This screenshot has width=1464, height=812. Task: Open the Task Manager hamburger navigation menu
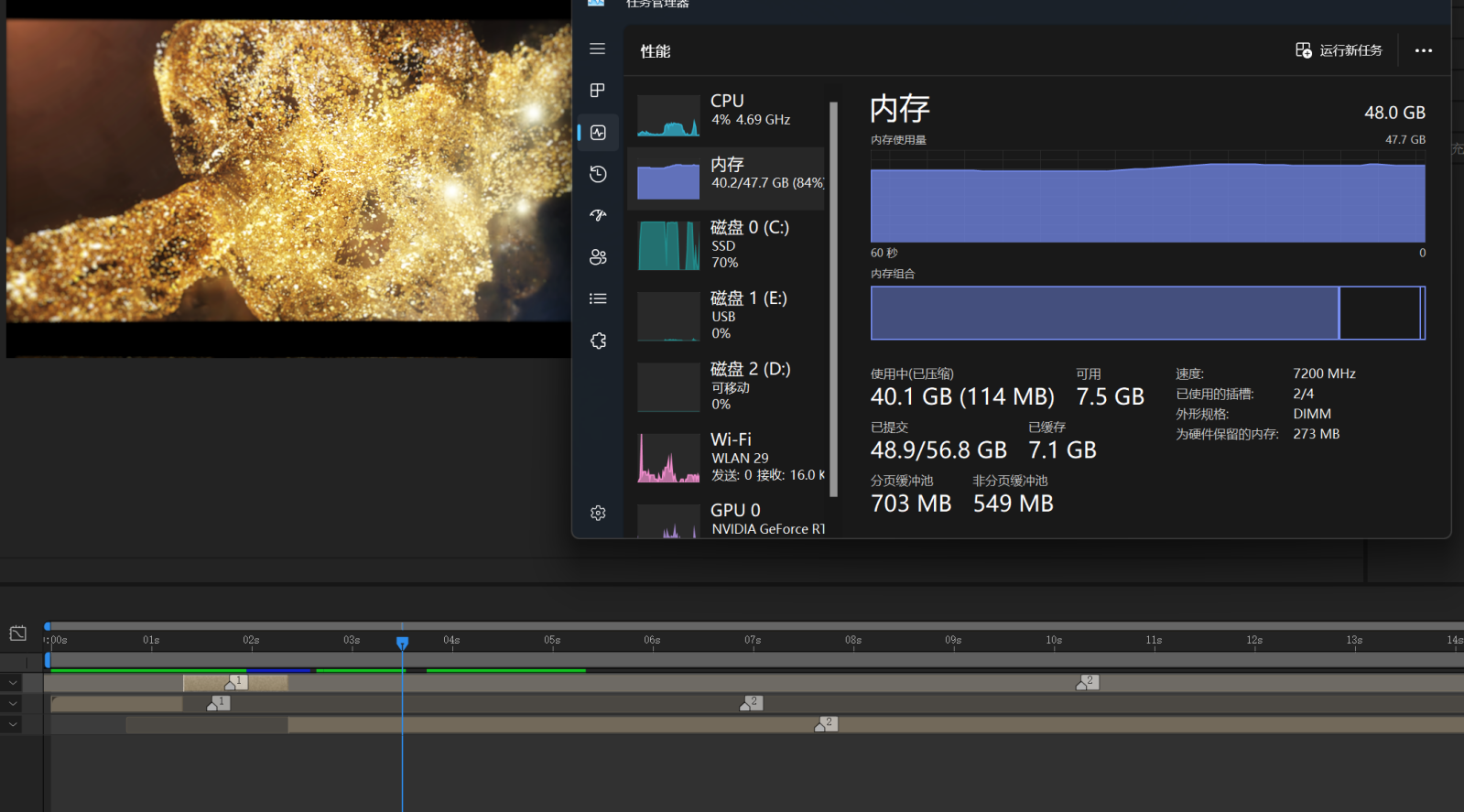[598, 49]
